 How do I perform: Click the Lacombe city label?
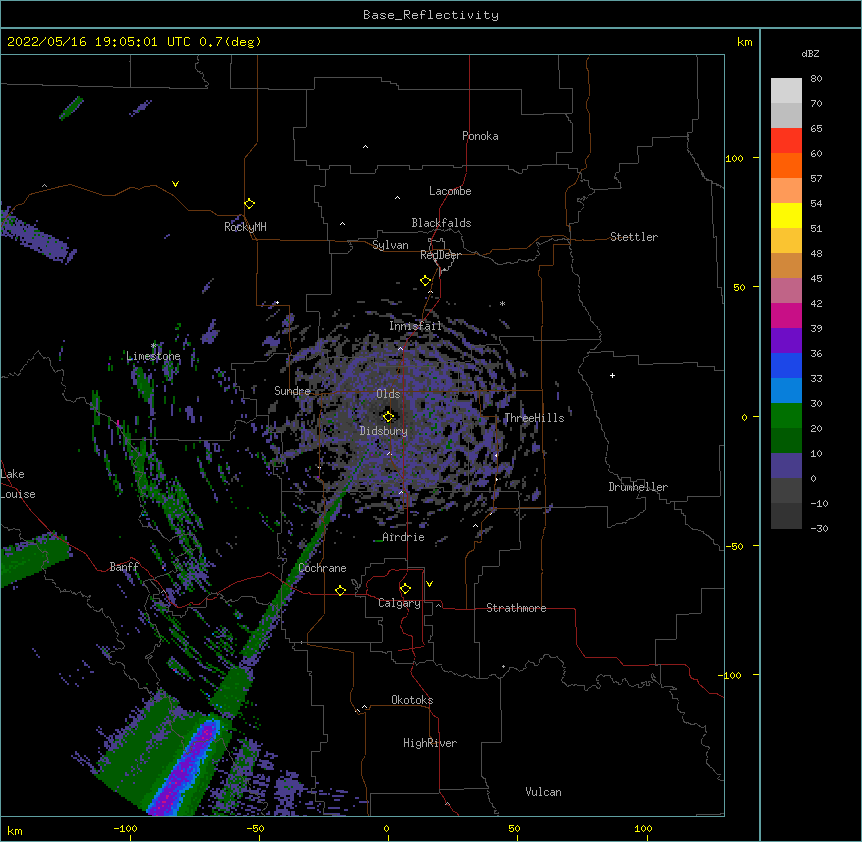point(450,191)
